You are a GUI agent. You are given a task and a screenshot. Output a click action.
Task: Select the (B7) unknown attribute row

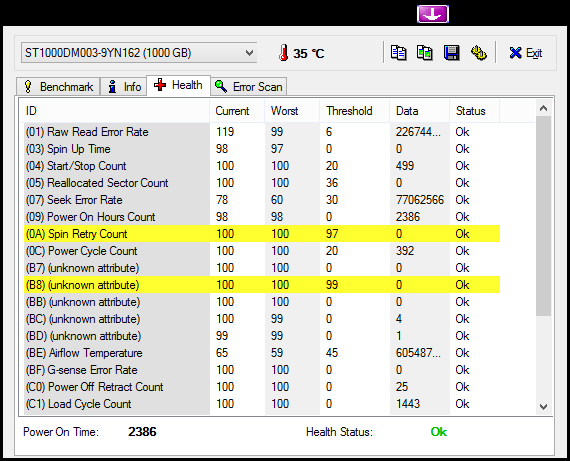click(262, 268)
